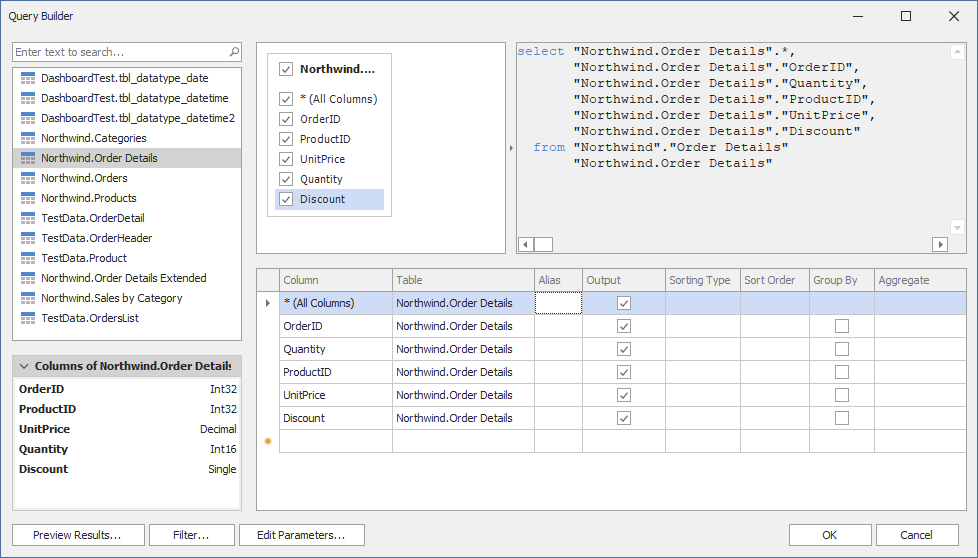Click table icon beside TestData.Product
978x558 pixels.
tap(28, 257)
